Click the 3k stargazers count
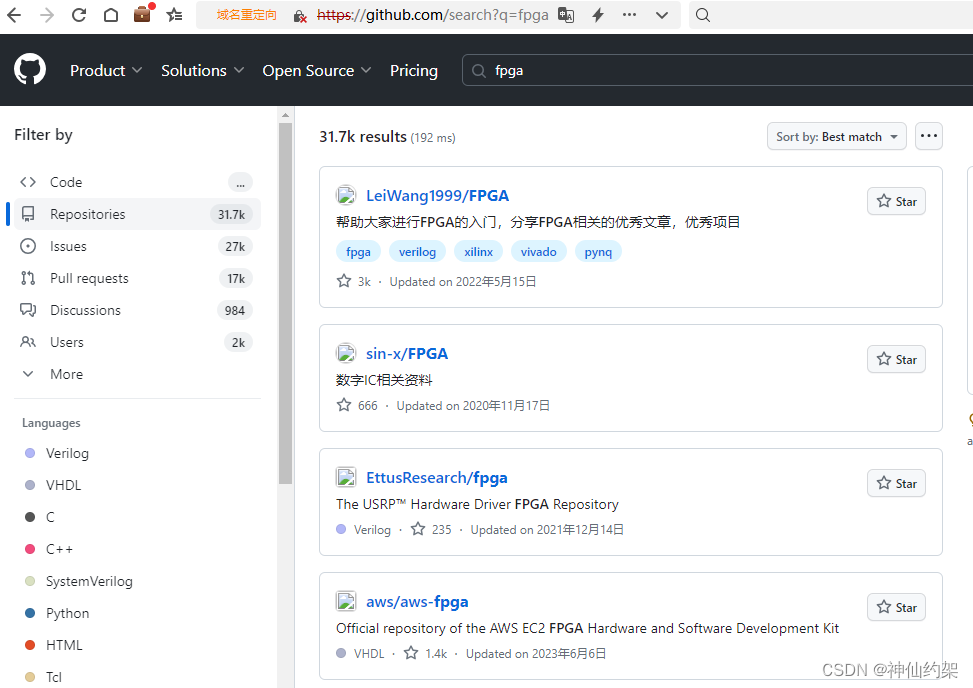The height and width of the screenshot is (688, 973). (x=354, y=282)
